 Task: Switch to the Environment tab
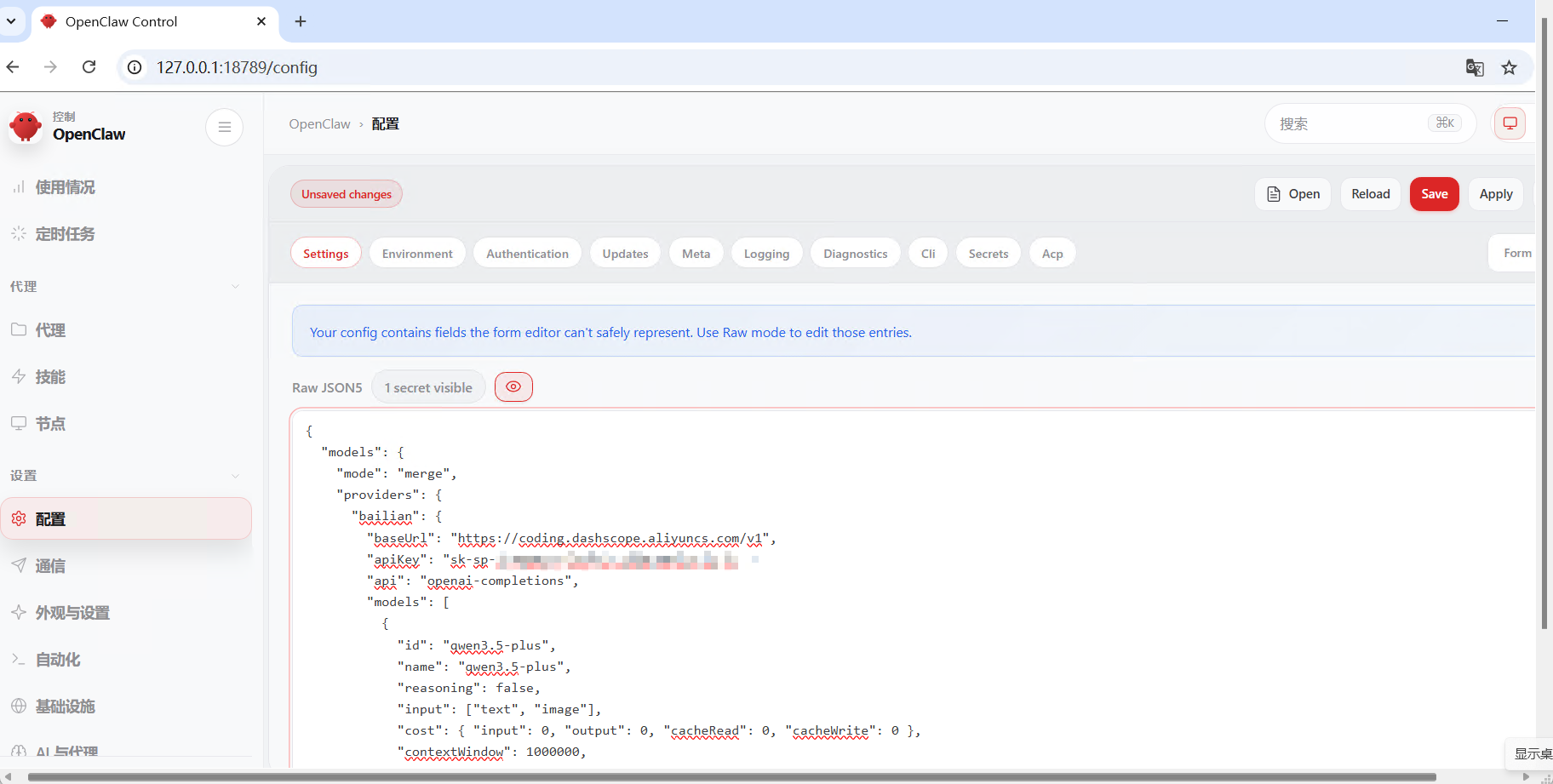(417, 254)
